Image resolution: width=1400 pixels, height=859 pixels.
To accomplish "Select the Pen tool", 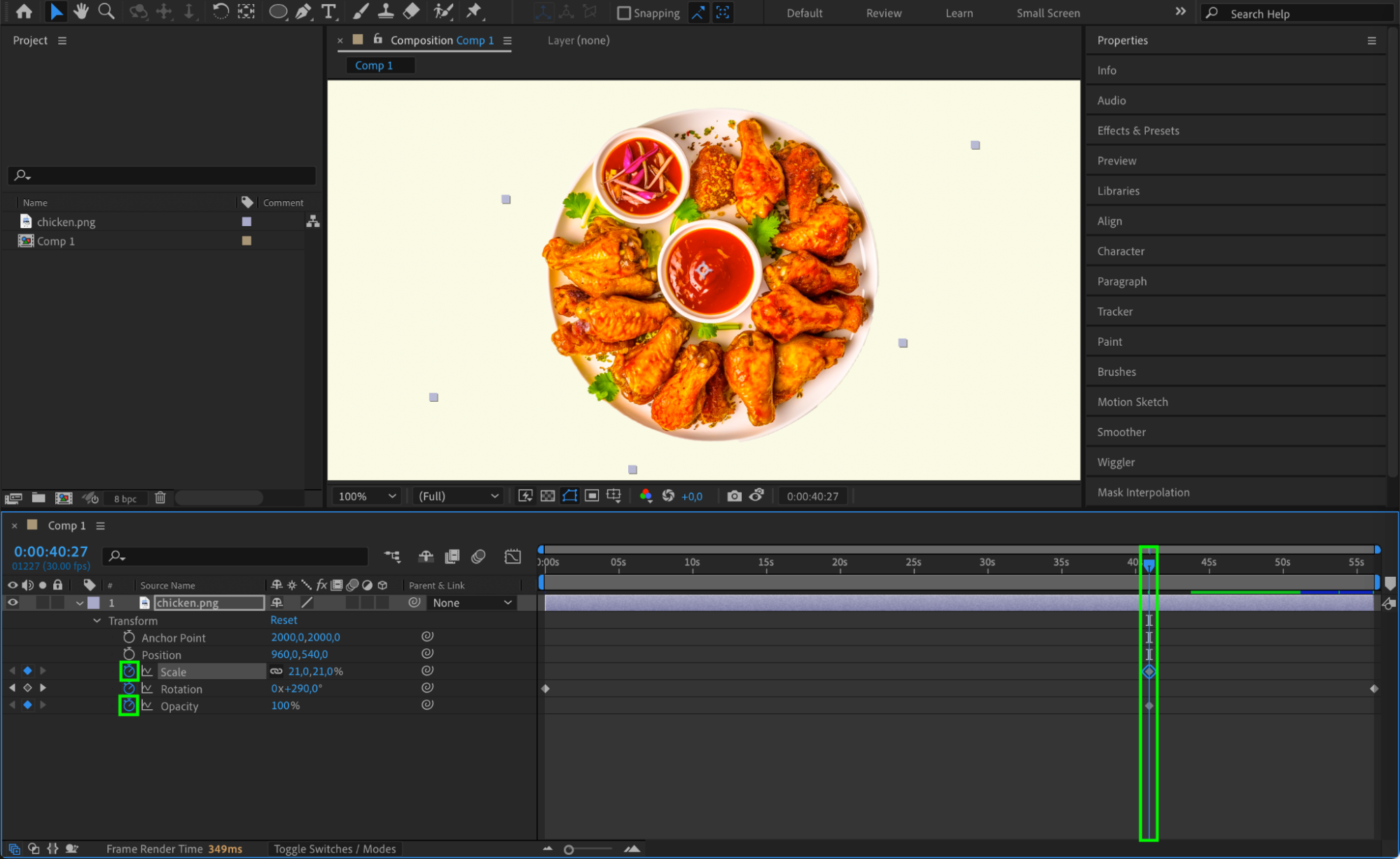I will [x=303, y=11].
